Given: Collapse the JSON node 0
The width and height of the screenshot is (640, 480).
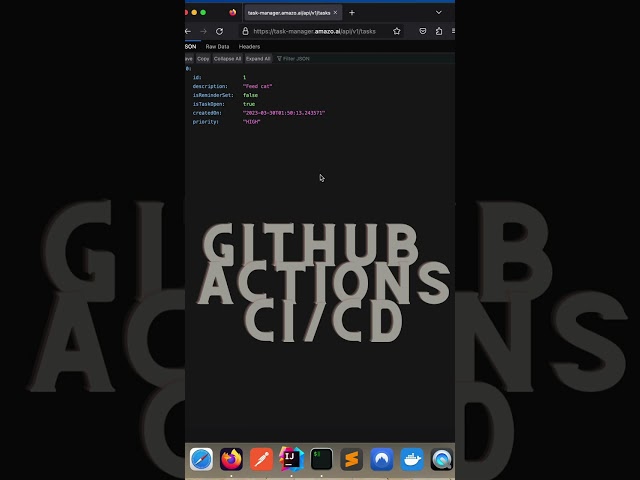Looking at the screenshot, I should coord(188,69).
